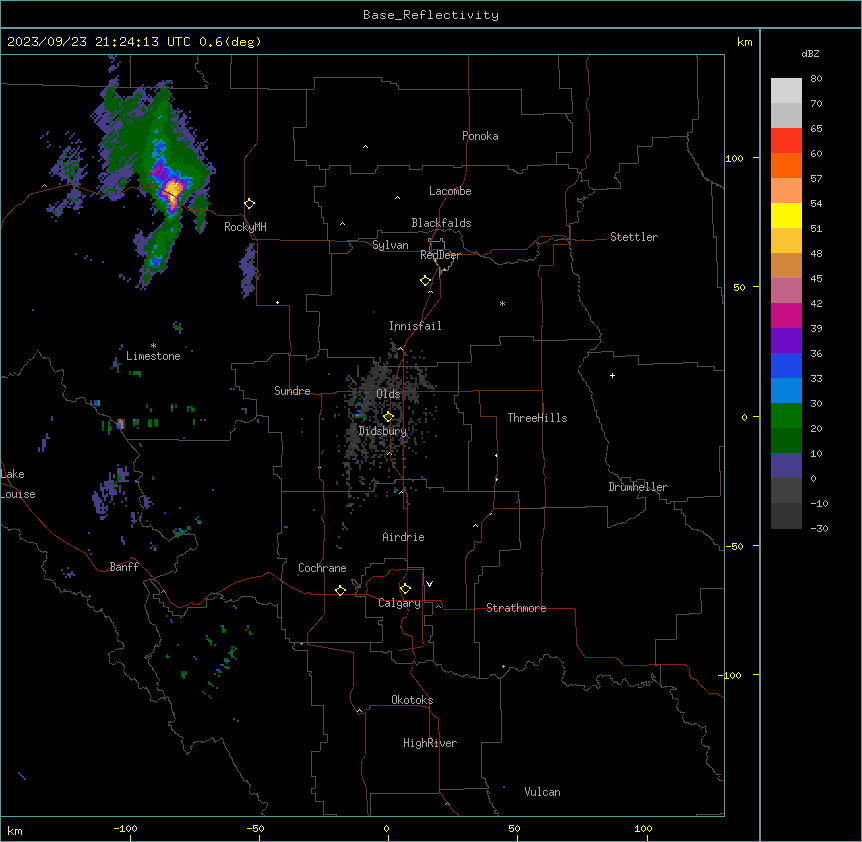This screenshot has height=842, width=862.
Task: Click the Cochrane town label
Action: (x=322, y=568)
